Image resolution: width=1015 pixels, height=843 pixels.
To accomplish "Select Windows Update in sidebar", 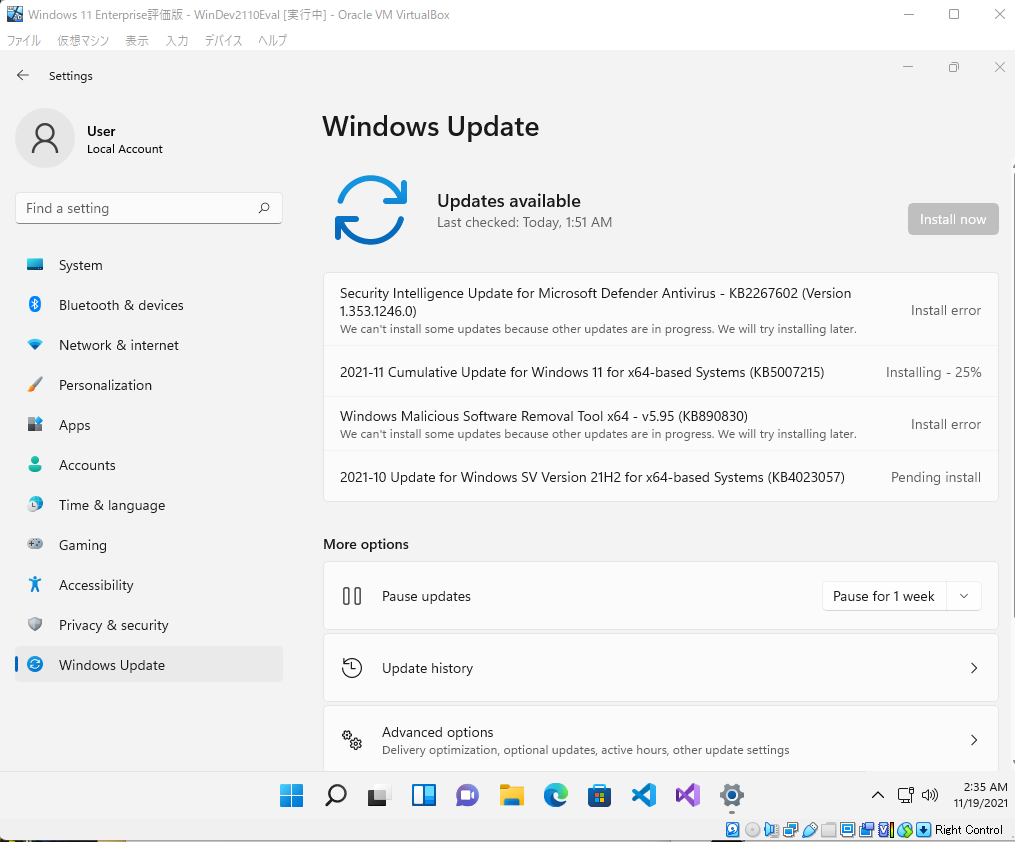I will [x=149, y=665].
